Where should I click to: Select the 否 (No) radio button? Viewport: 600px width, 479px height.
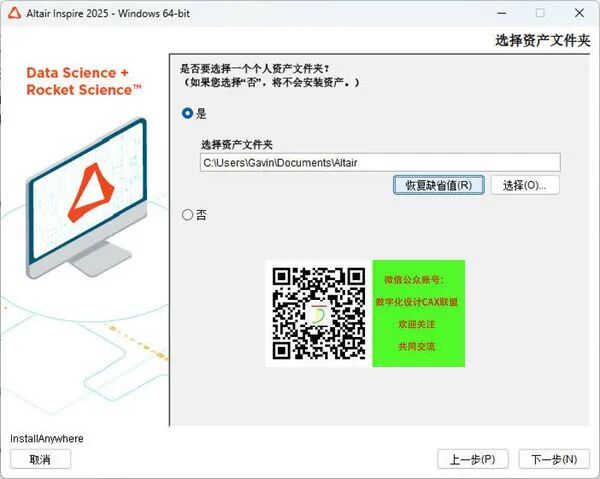(187, 215)
